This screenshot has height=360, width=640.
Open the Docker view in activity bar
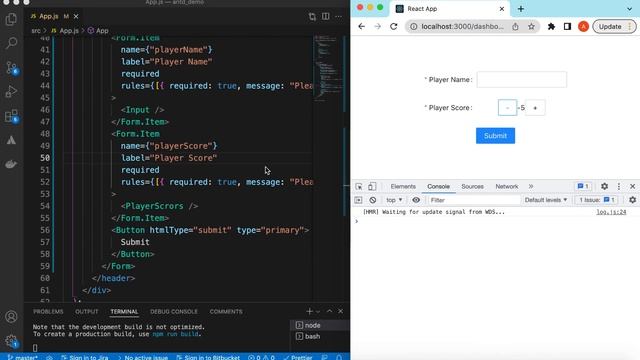(x=11, y=164)
